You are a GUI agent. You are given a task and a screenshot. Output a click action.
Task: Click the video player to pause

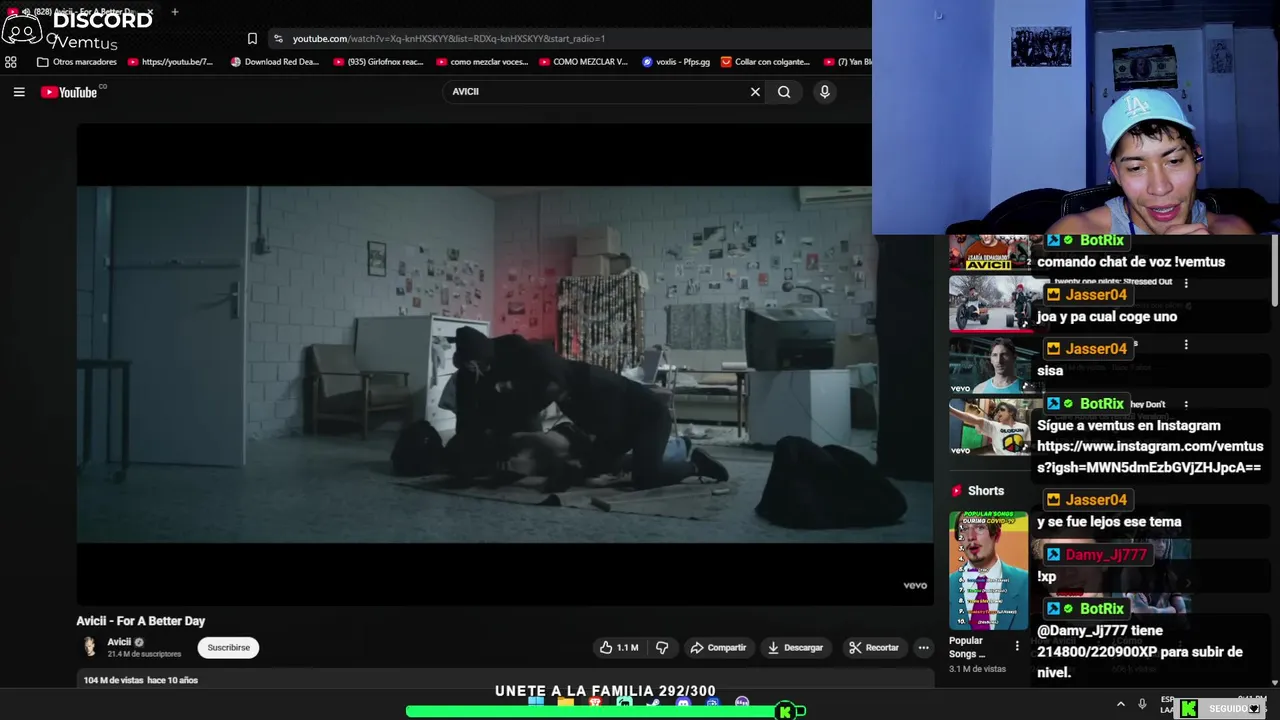tap(505, 365)
